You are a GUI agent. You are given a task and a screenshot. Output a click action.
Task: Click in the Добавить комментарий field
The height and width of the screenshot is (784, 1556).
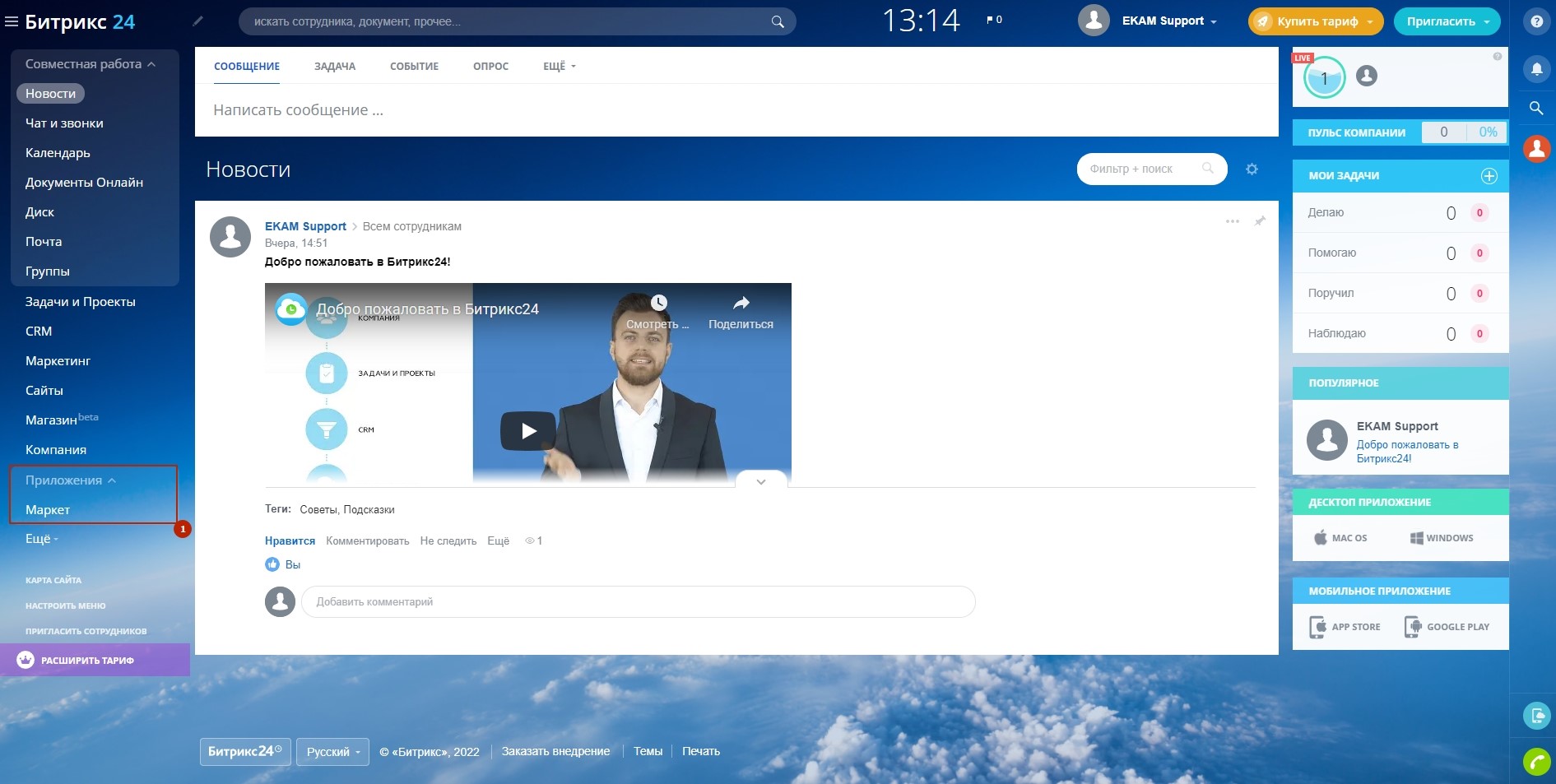coord(639,601)
